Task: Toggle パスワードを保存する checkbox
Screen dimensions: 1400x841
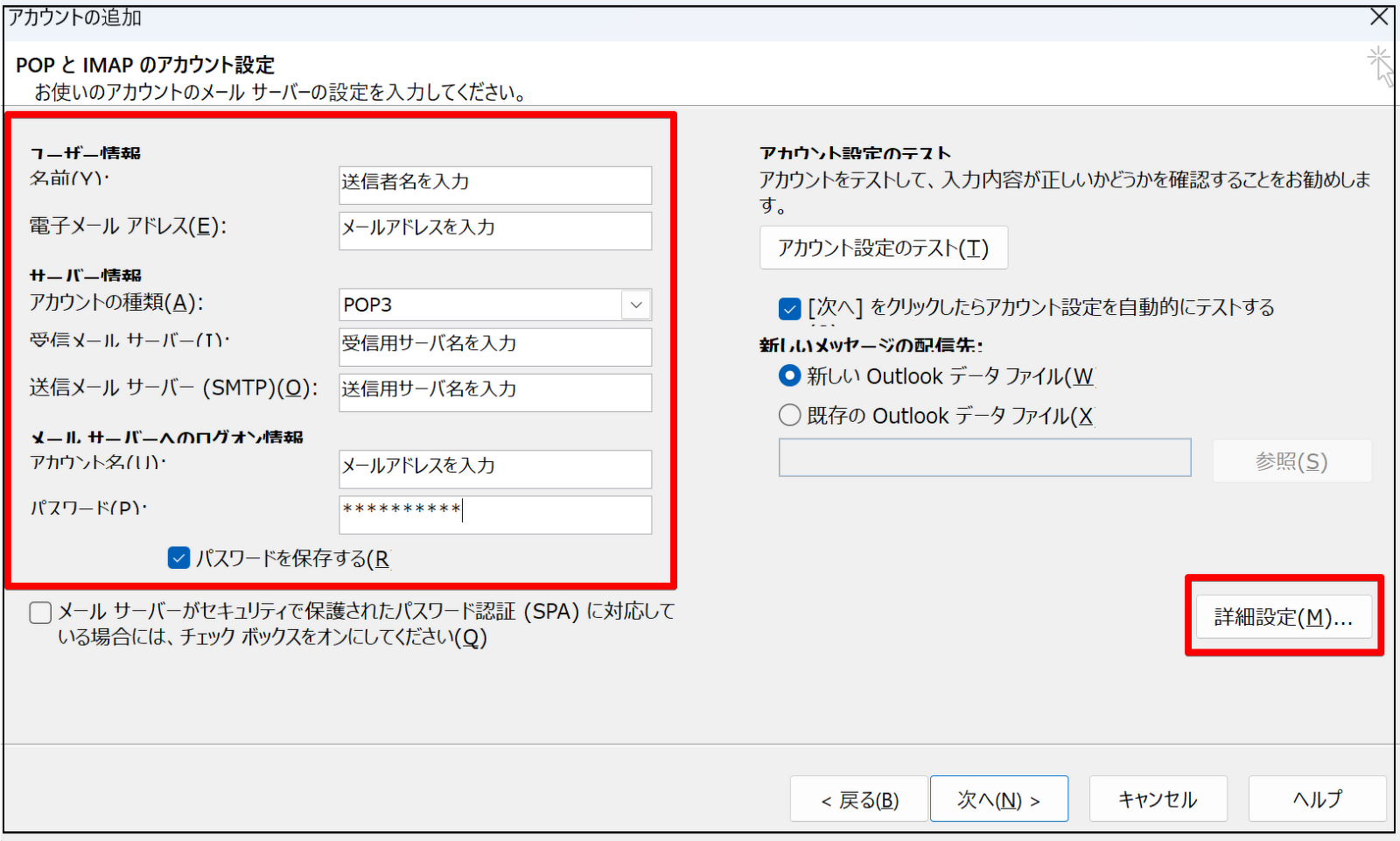Action: pos(179,558)
